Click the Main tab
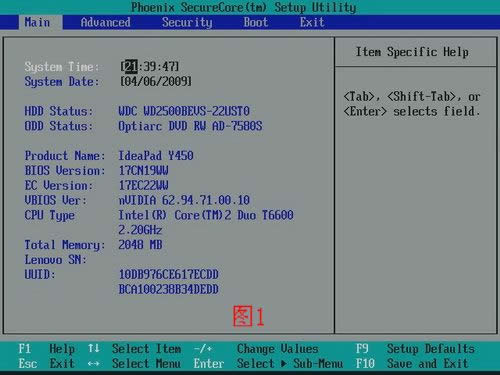The width and height of the screenshot is (500, 375). 37,22
